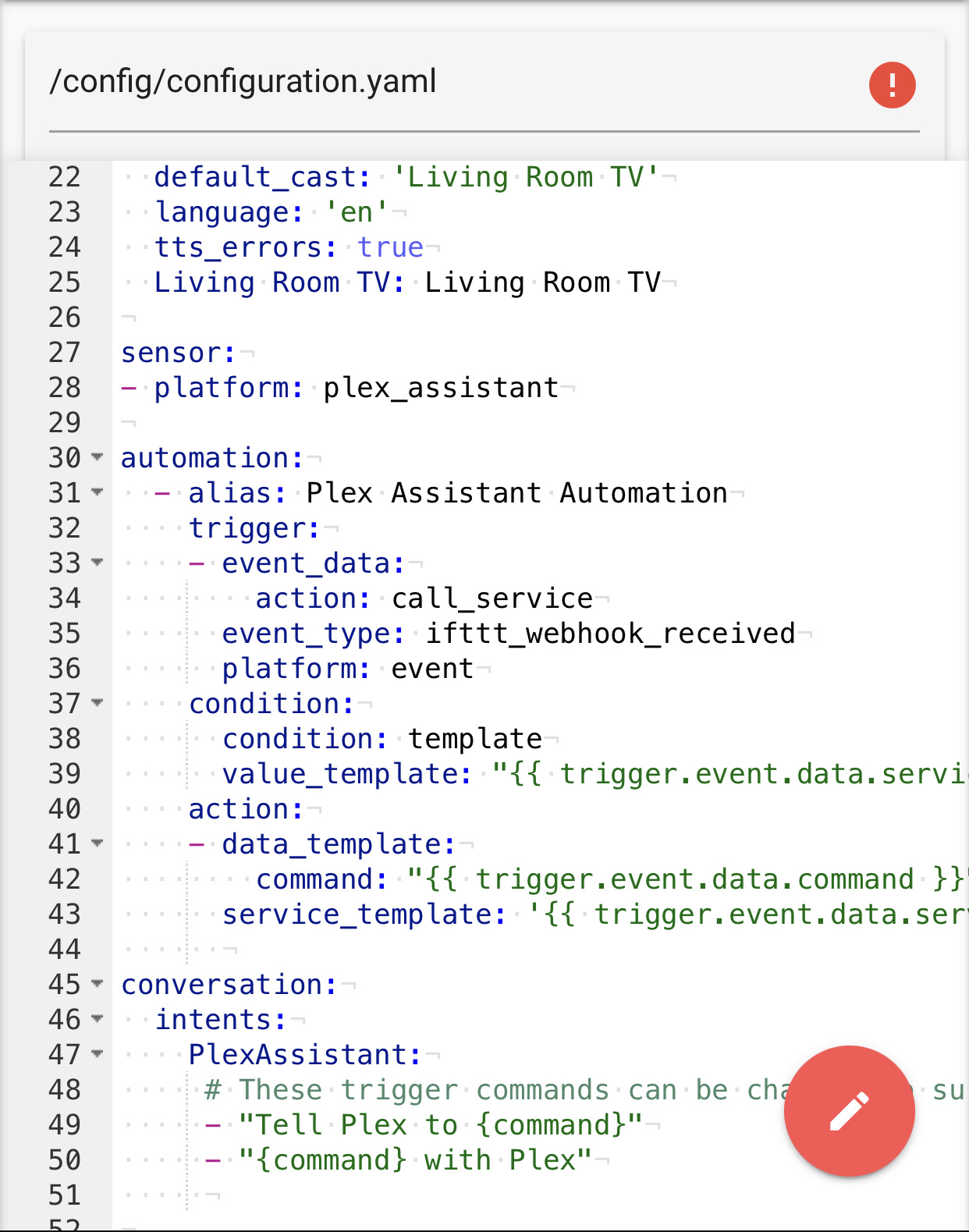Click the comment on line 48
Screen dimensions: 969x1232
[x=586, y=1090]
